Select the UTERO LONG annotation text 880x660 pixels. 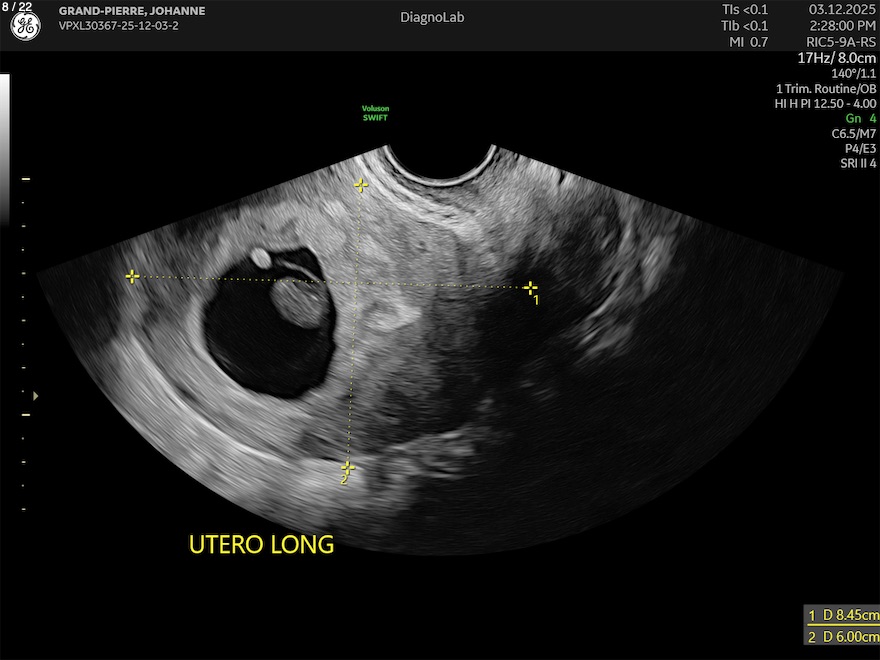click(x=261, y=545)
